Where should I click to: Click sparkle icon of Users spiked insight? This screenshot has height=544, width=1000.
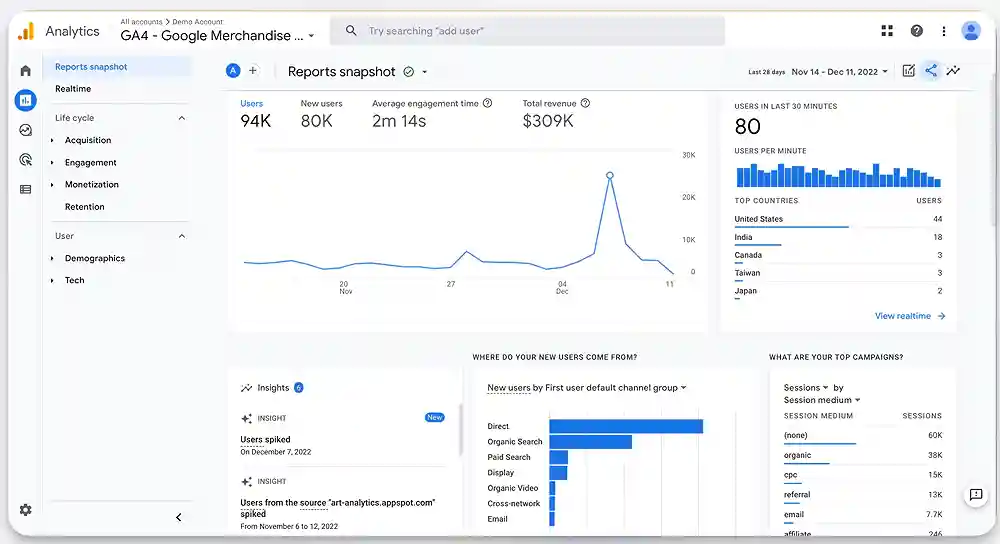pos(246,418)
